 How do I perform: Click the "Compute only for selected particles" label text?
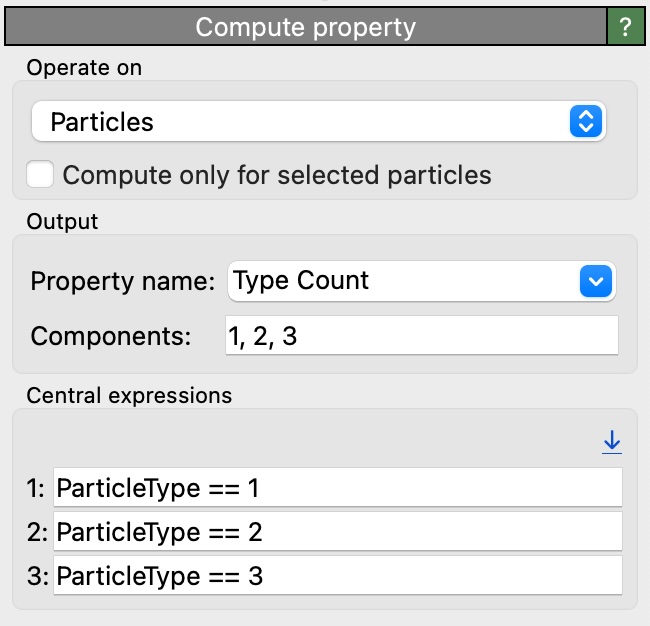277,176
